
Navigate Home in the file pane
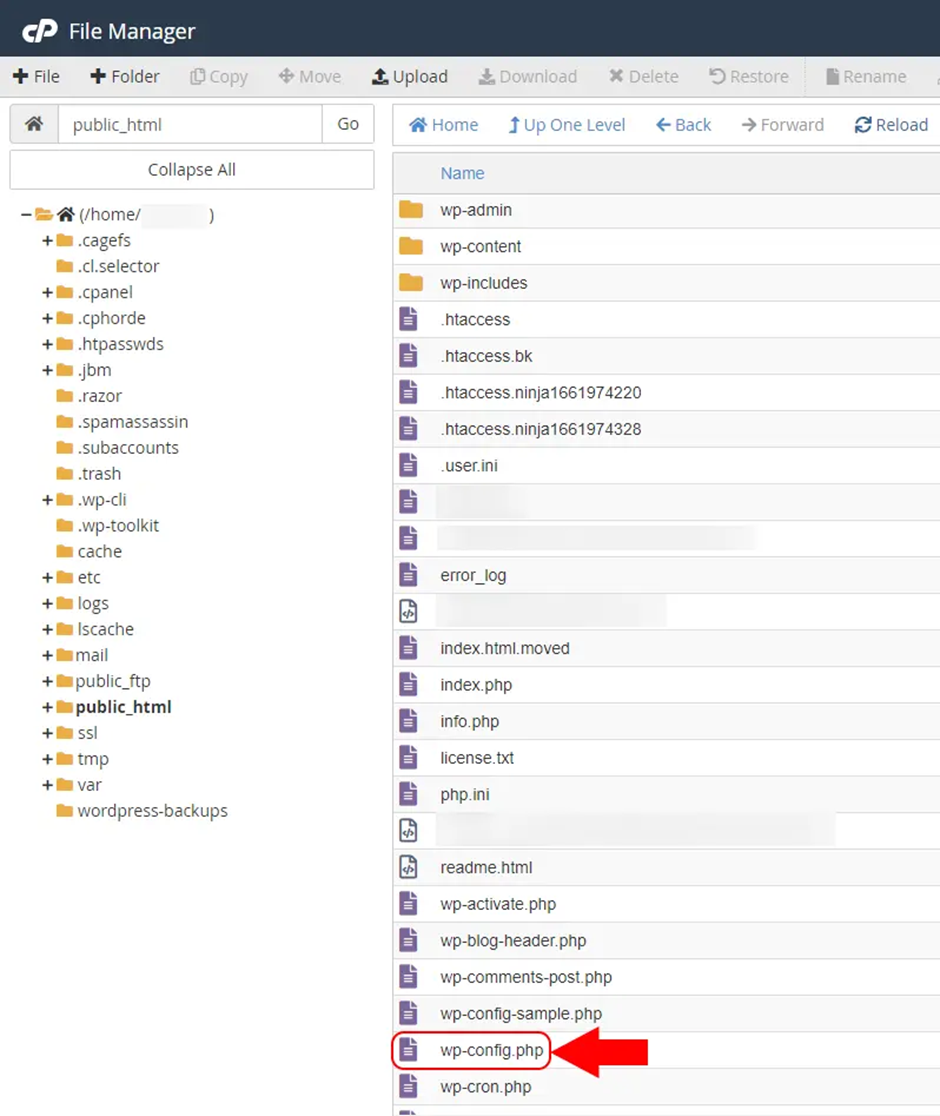tap(443, 125)
